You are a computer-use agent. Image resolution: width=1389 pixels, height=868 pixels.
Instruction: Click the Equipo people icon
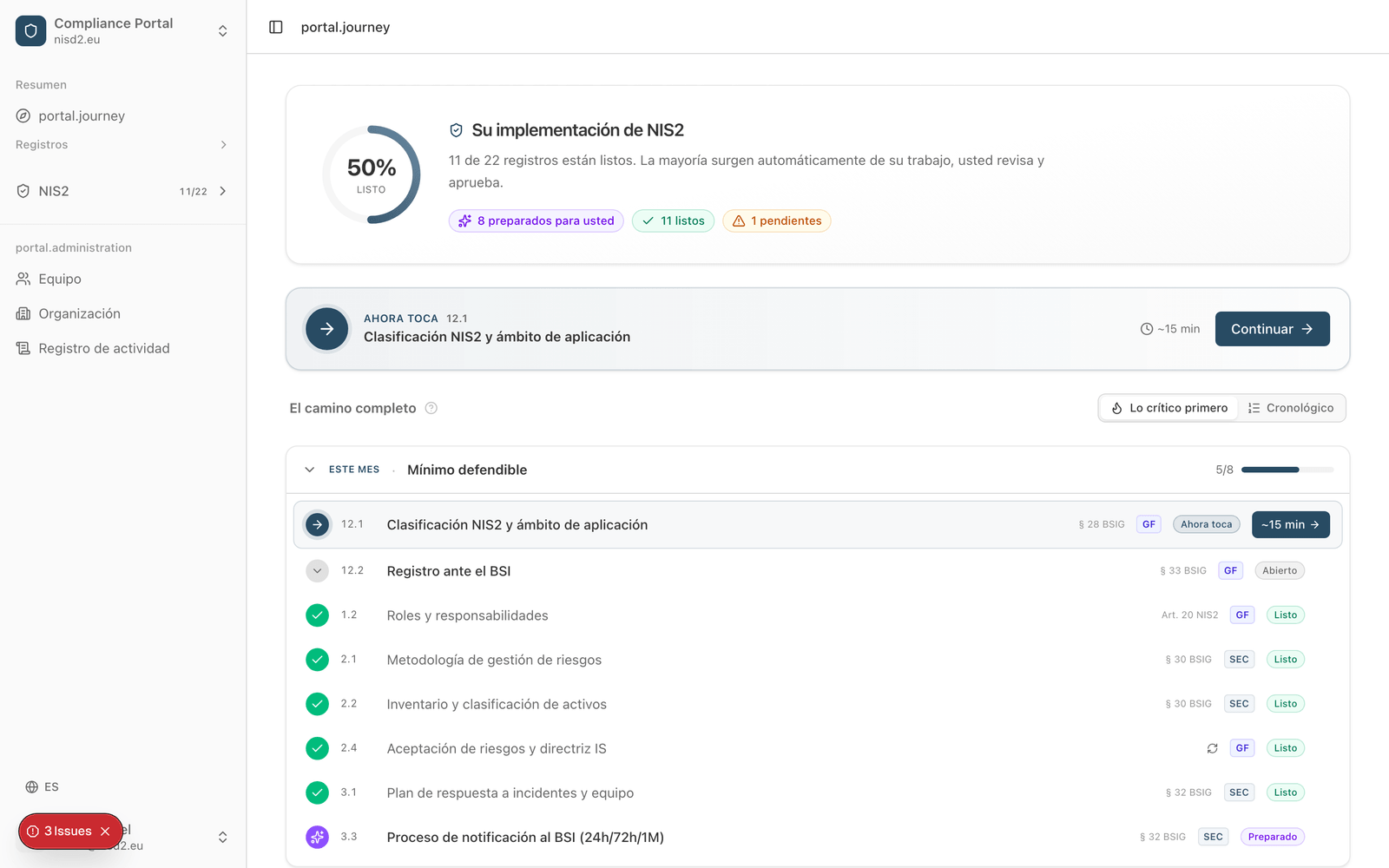pyautogui.click(x=23, y=279)
